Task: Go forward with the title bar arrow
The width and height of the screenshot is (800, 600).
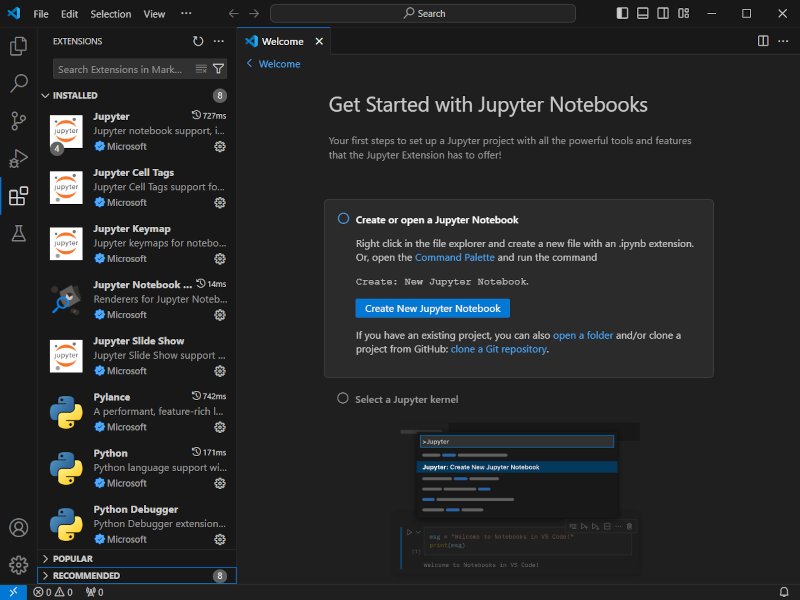Action: [x=254, y=14]
